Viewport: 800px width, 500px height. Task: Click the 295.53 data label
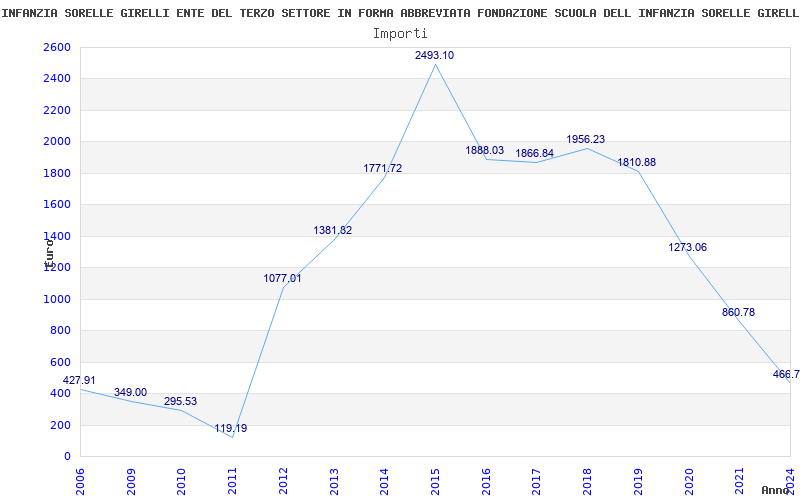pos(180,402)
